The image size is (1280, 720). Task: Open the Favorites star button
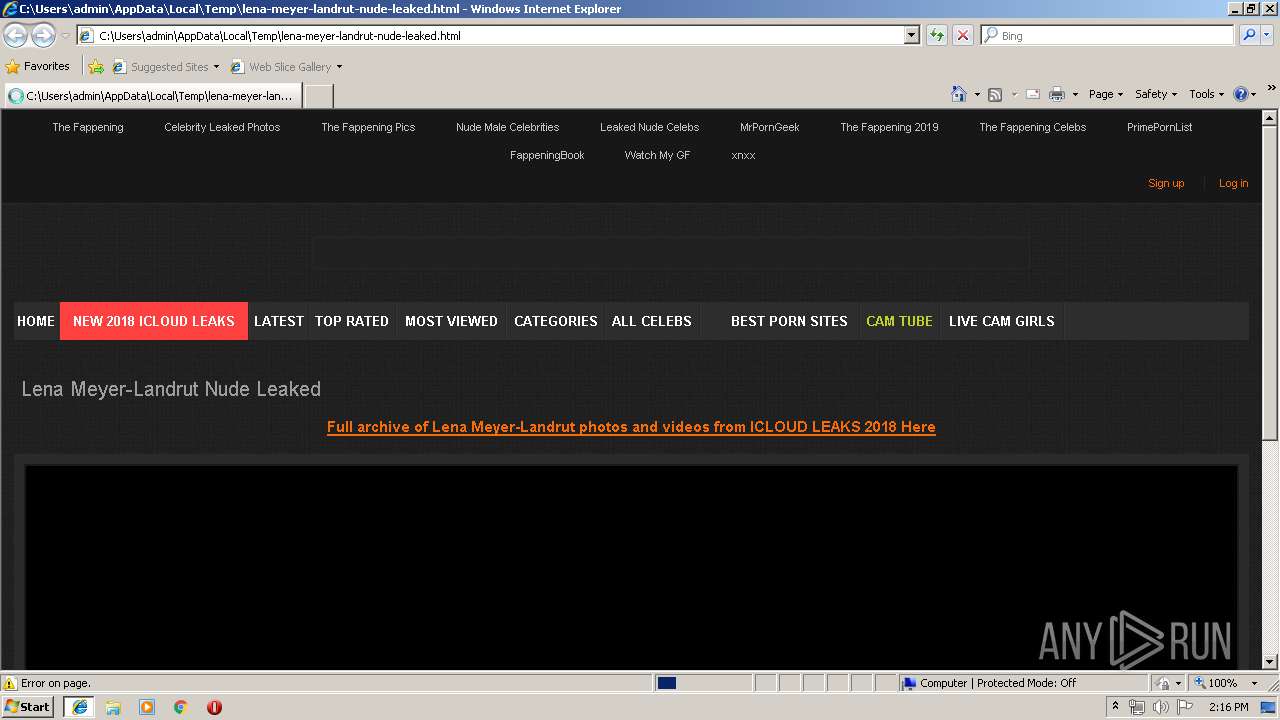pos(37,66)
